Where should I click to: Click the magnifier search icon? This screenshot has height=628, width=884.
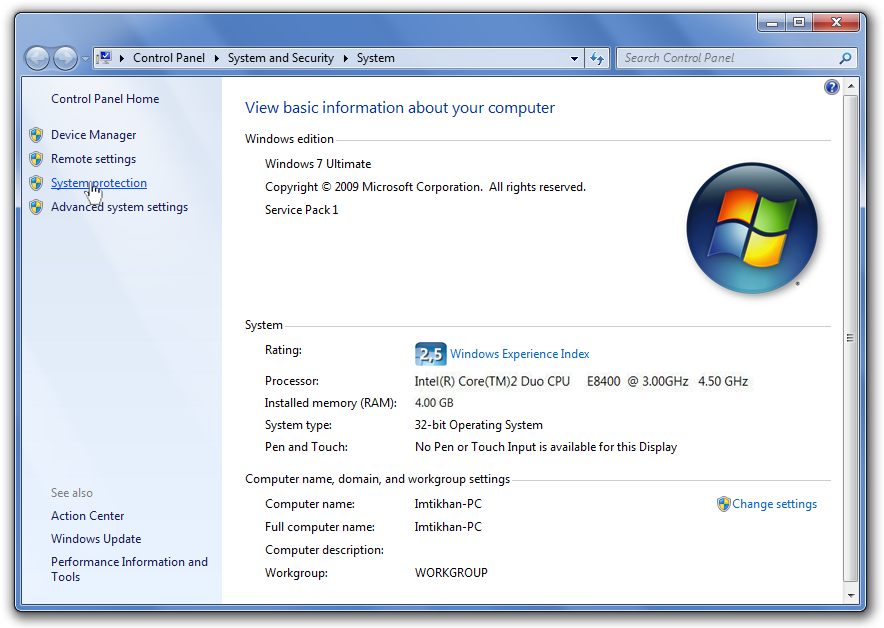coord(845,58)
